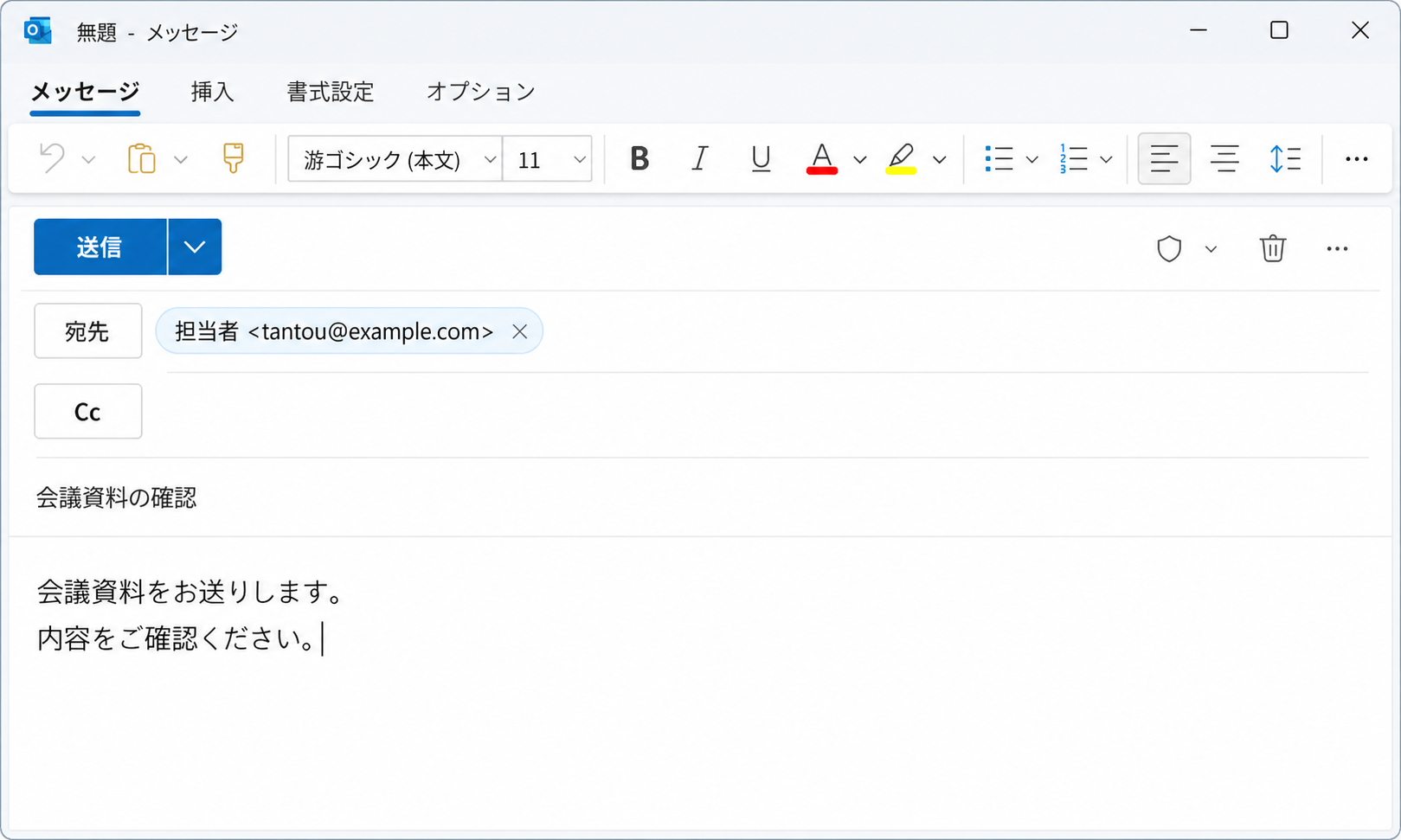Click the body line 会議資料をお送りします。
The image size is (1401, 840).
[x=190, y=593]
